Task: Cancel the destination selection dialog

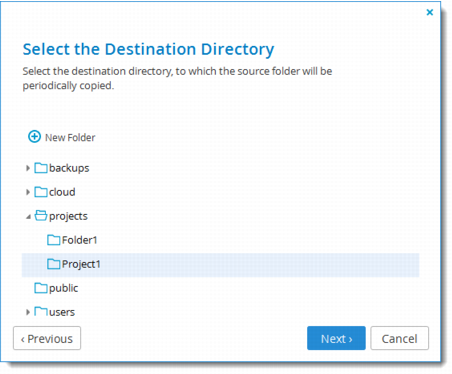Action: click(400, 338)
